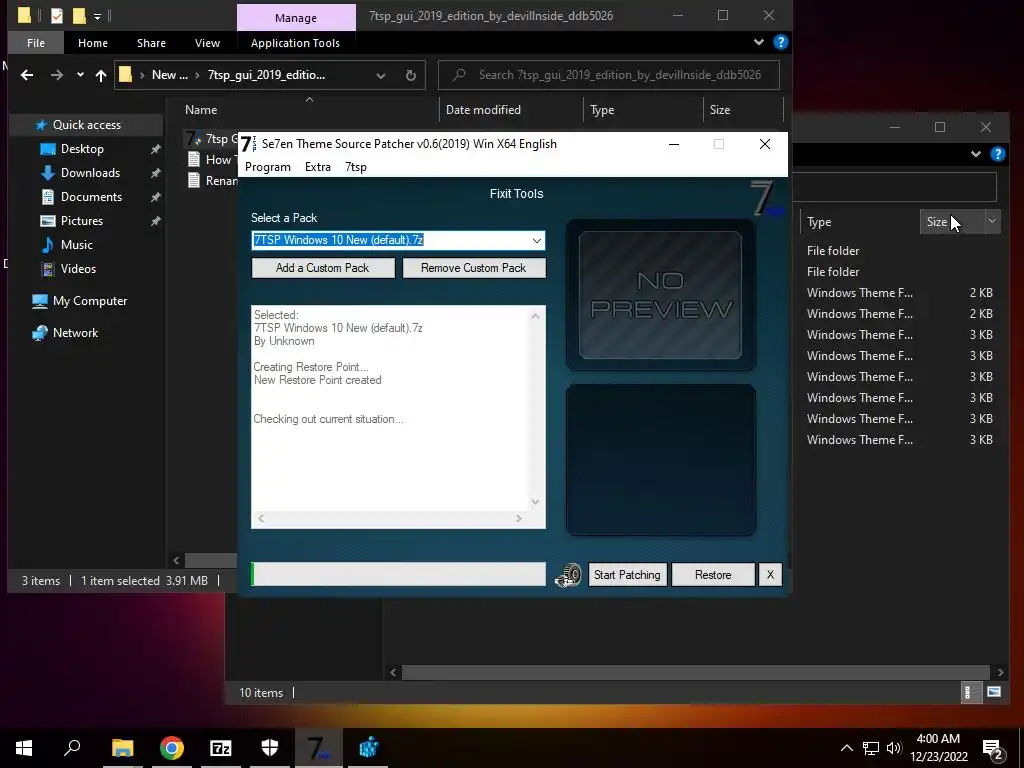Open File Explorer from the taskbar
1024x768 pixels.
tap(122, 748)
